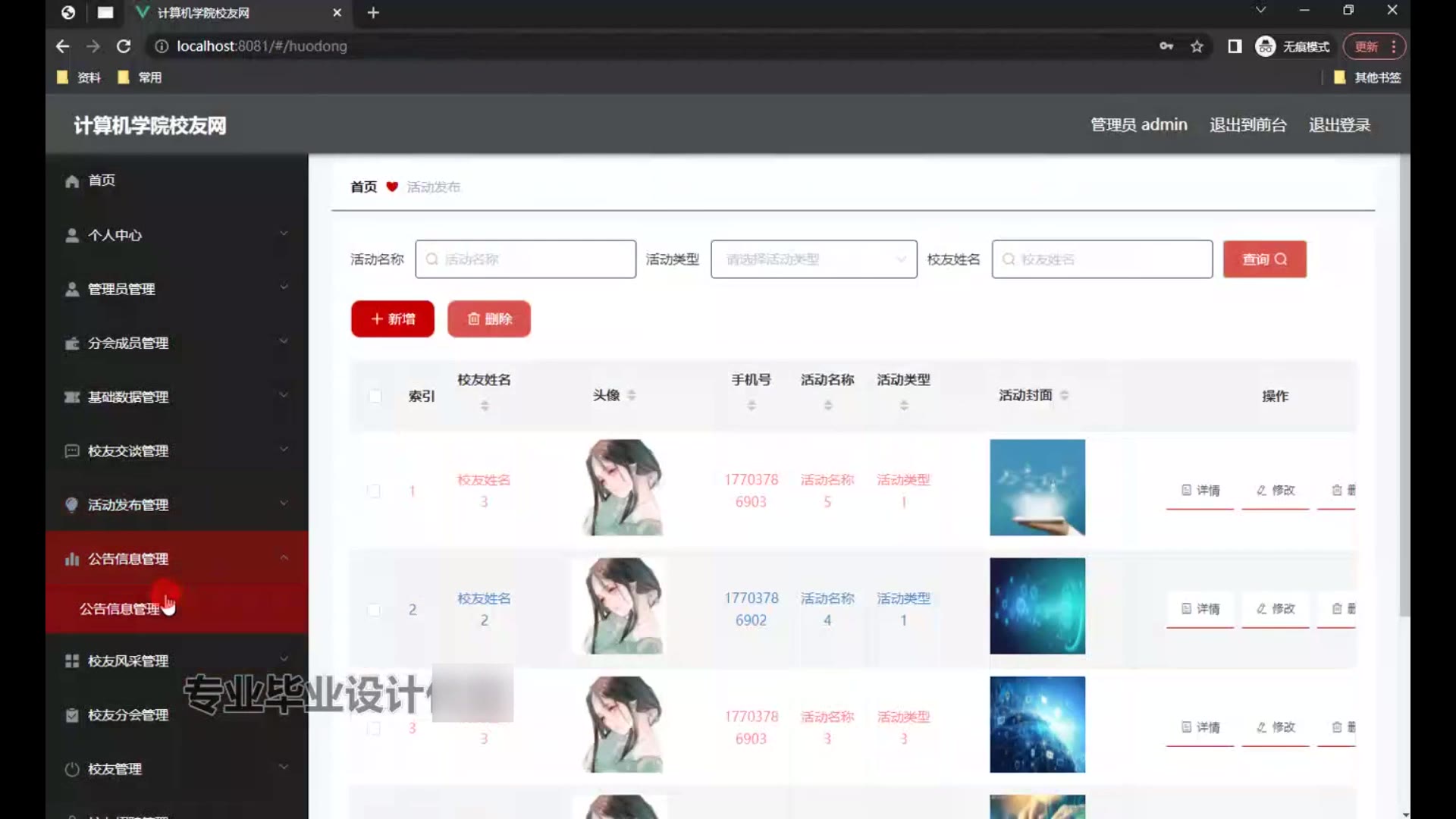Click sort arrows under 校友姓名 column
The image size is (1456, 819).
click(x=485, y=406)
